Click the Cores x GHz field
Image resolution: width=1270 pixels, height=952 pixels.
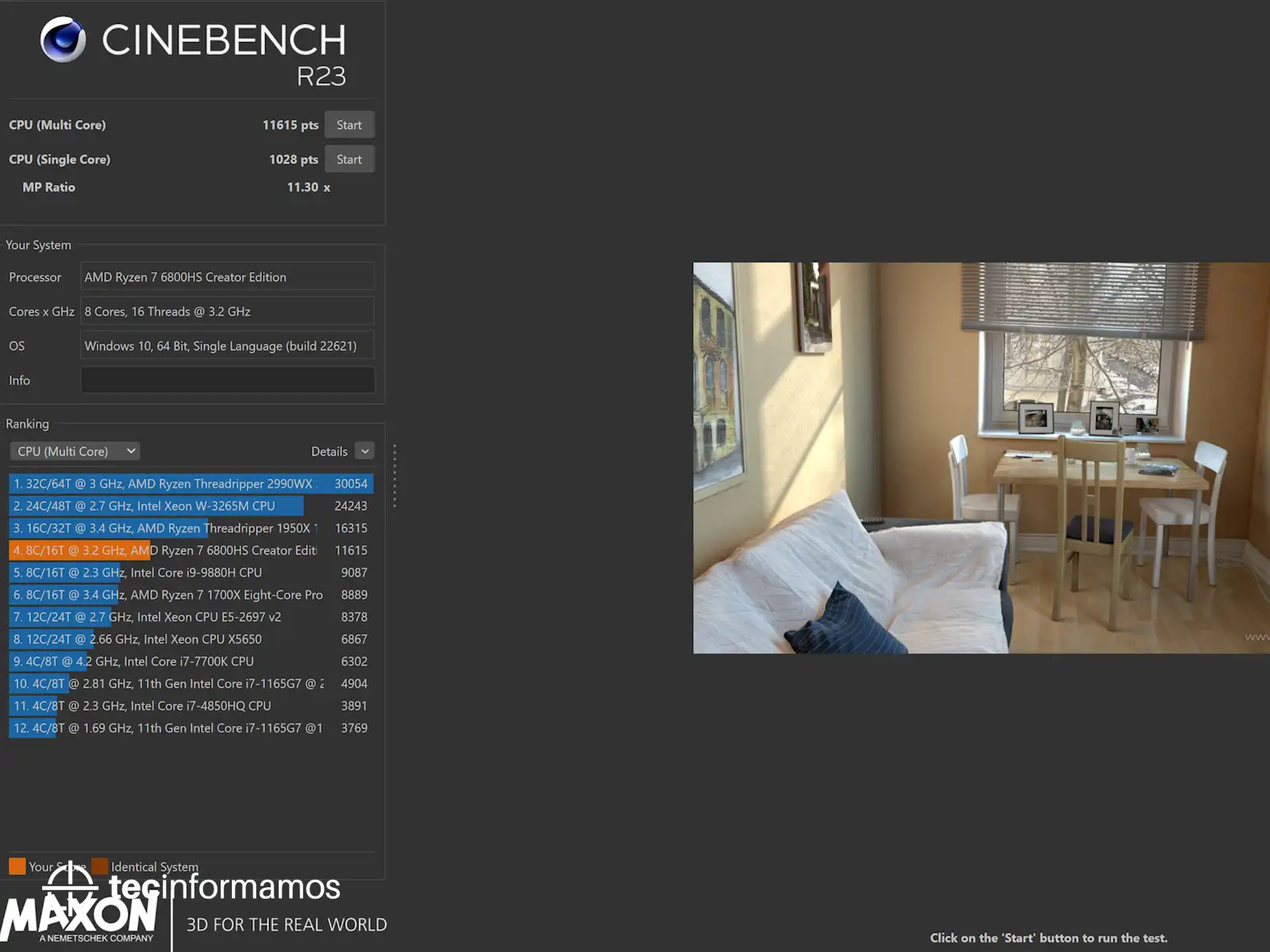(x=227, y=312)
